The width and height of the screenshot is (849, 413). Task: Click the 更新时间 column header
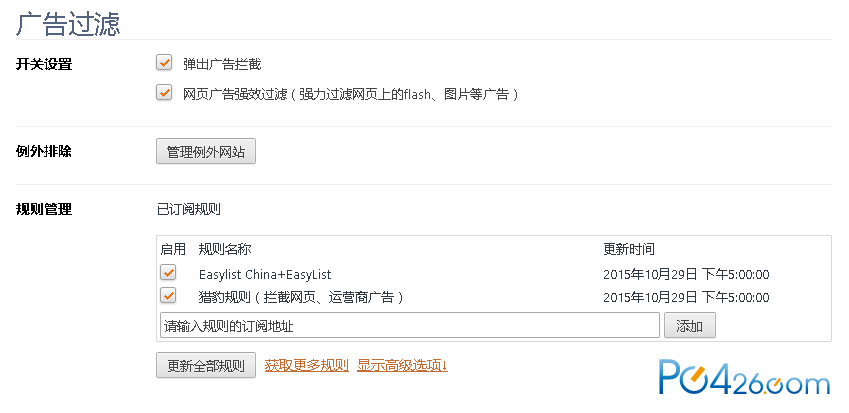pyautogui.click(x=629, y=249)
